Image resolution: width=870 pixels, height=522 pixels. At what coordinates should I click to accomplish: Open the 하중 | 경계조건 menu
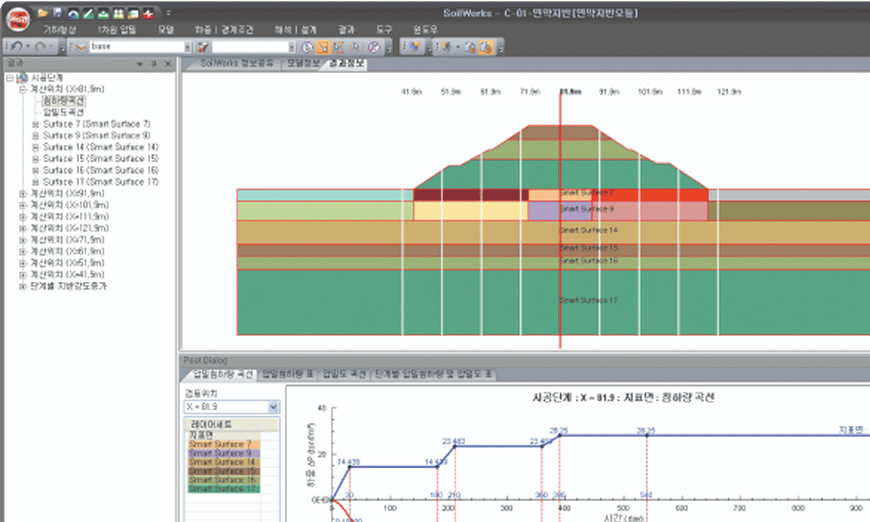click(224, 30)
